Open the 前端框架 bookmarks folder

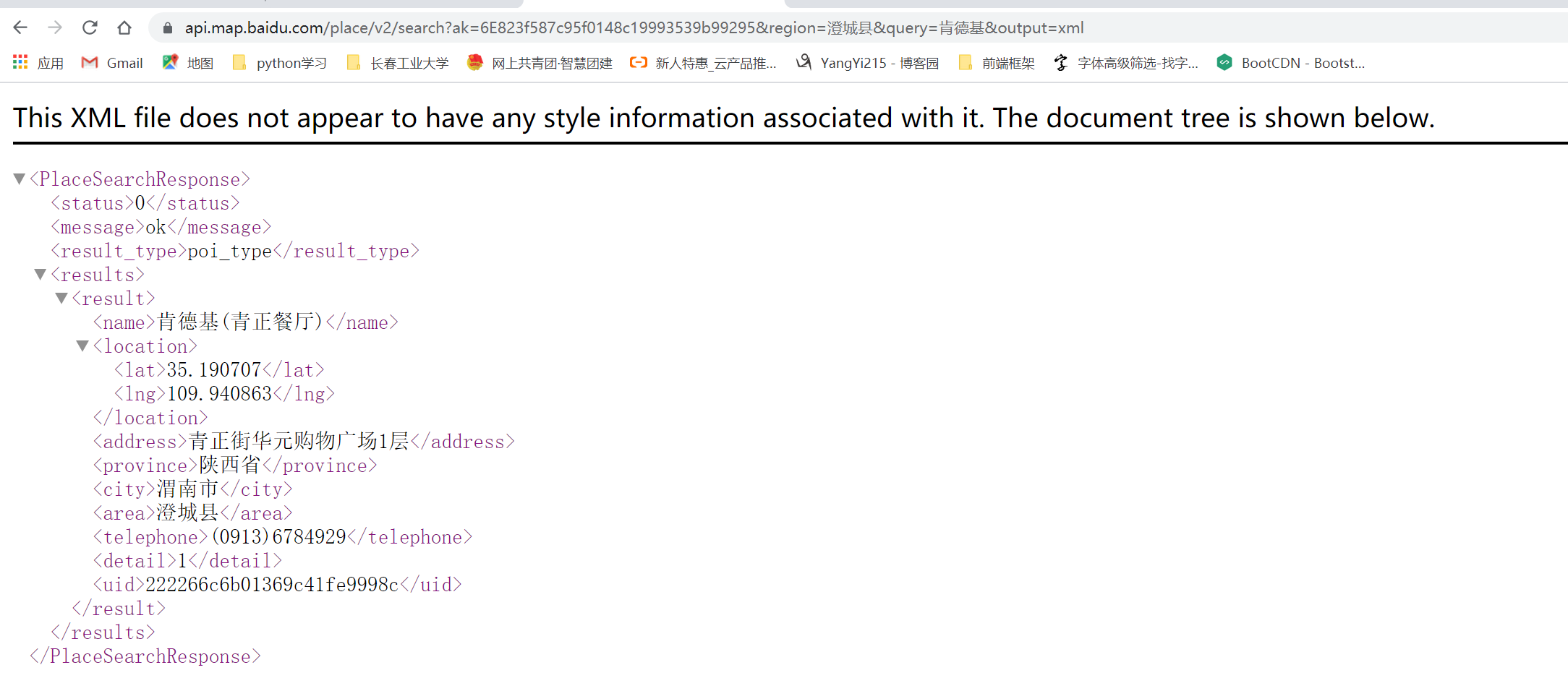tap(997, 63)
